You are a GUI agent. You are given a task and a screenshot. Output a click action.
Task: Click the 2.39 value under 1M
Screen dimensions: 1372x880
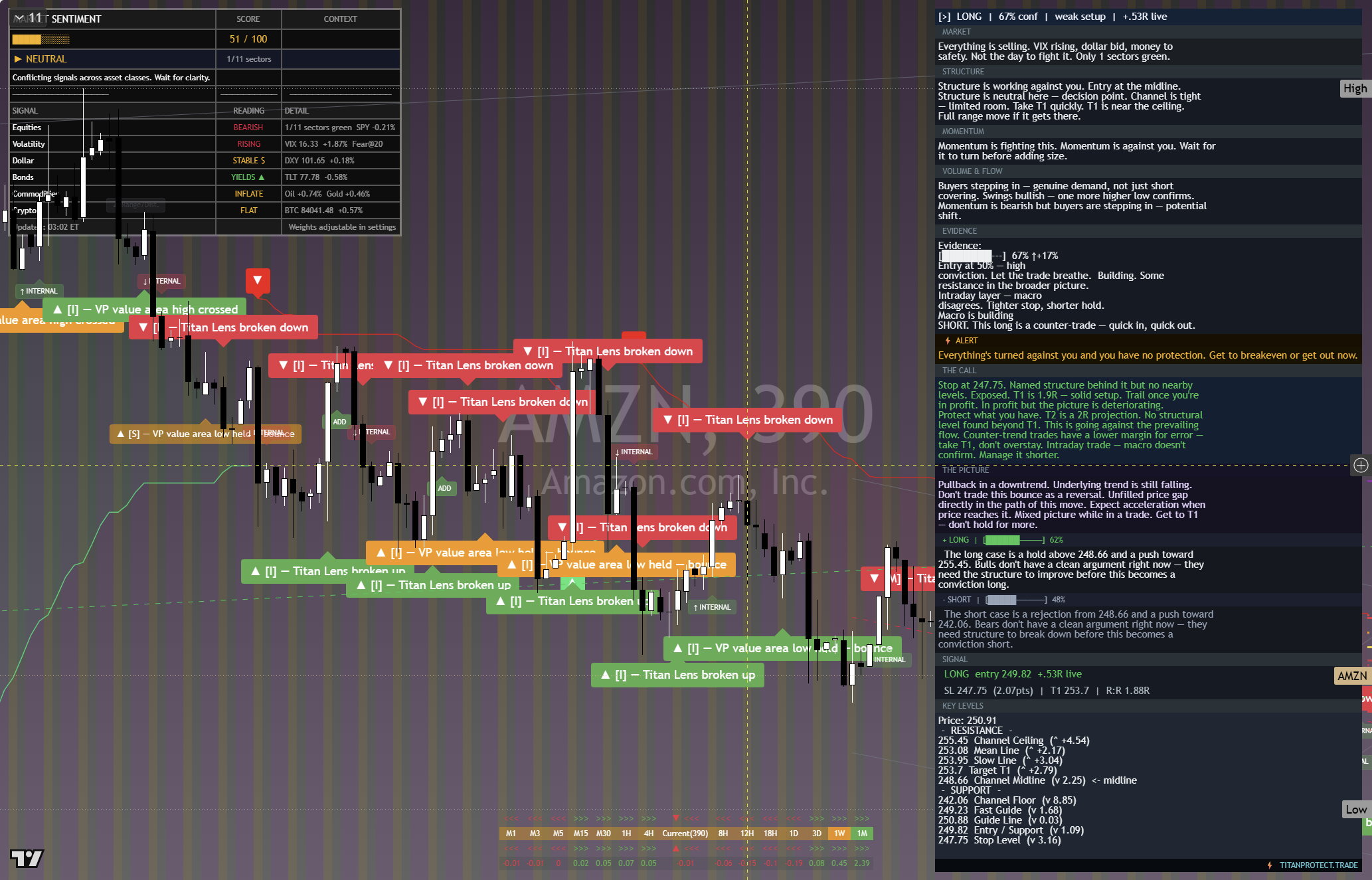[862, 863]
